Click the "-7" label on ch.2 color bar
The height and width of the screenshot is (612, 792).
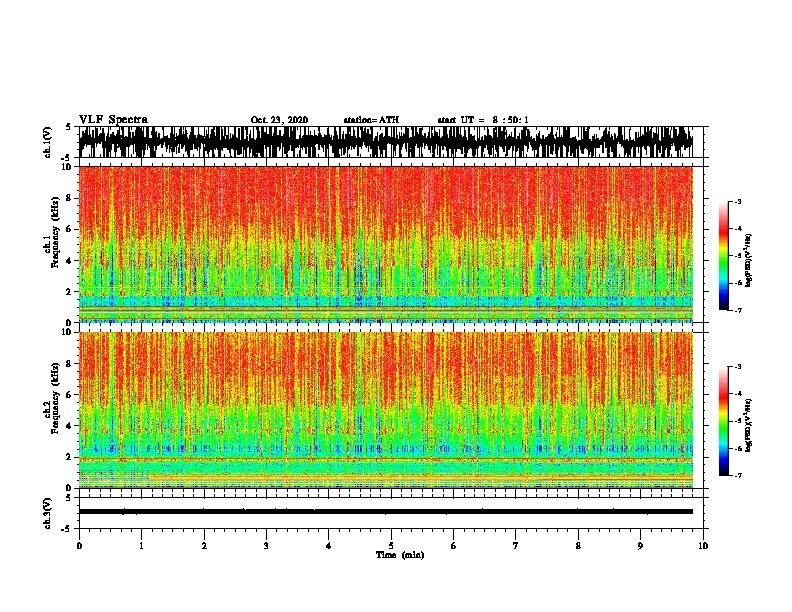point(737,475)
